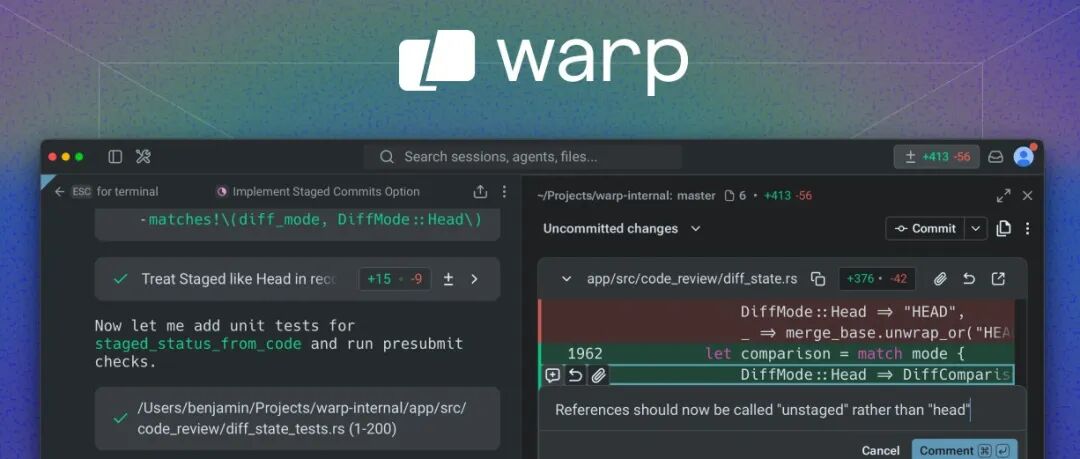Click the +15 -9 change badge
This screenshot has height=459, width=1080.
[x=395, y=279]
